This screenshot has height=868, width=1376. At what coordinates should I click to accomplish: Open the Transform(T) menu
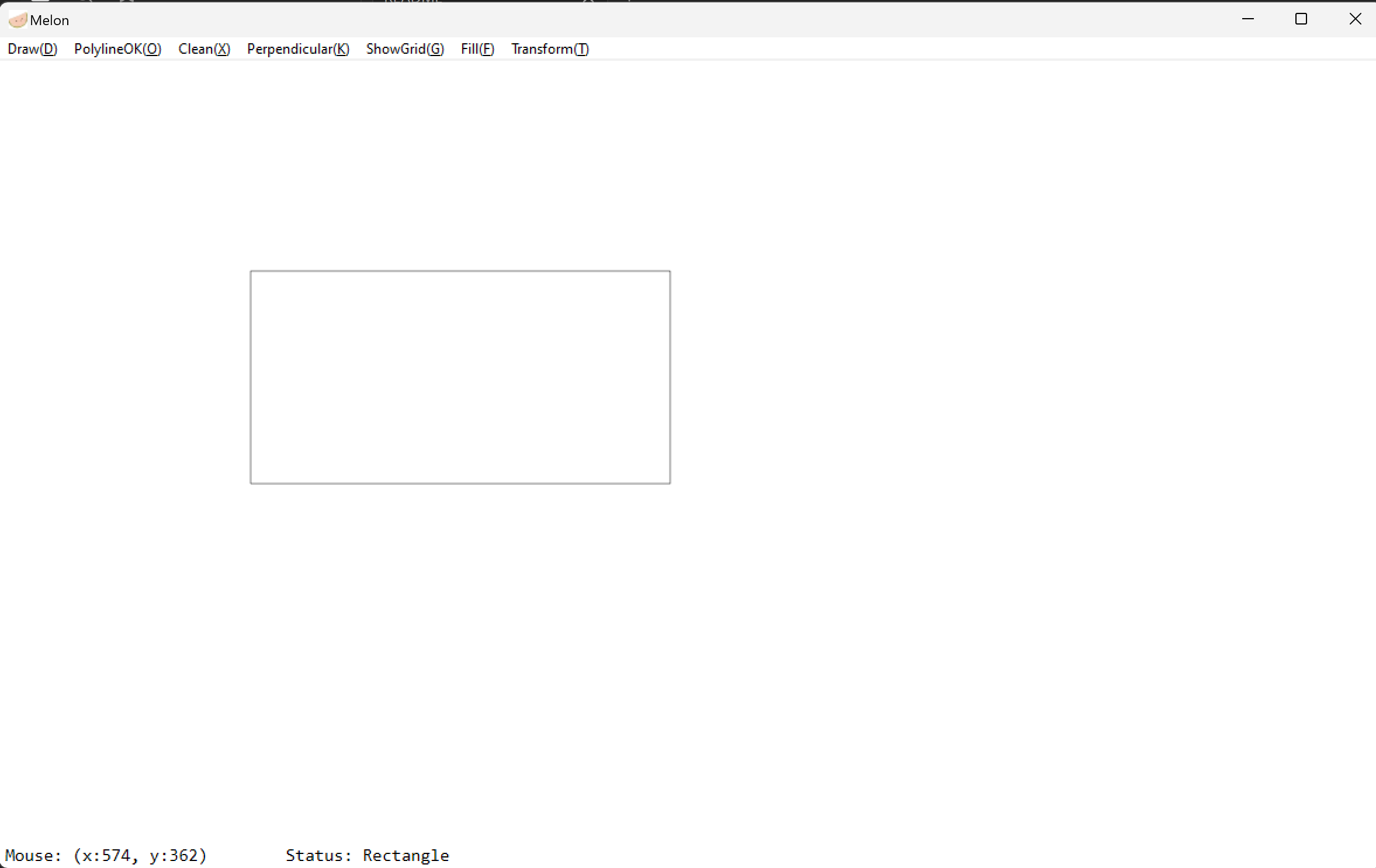tap(550, 49)
